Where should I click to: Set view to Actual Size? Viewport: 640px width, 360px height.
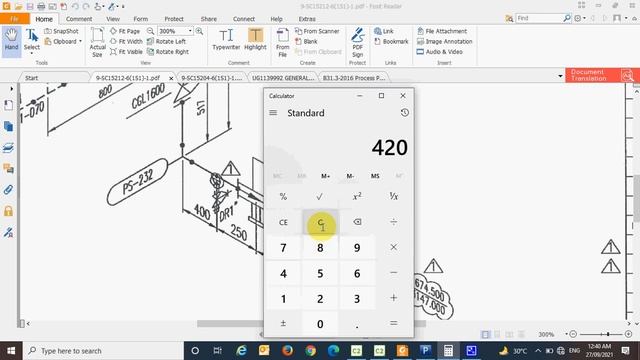click(98, 42)
